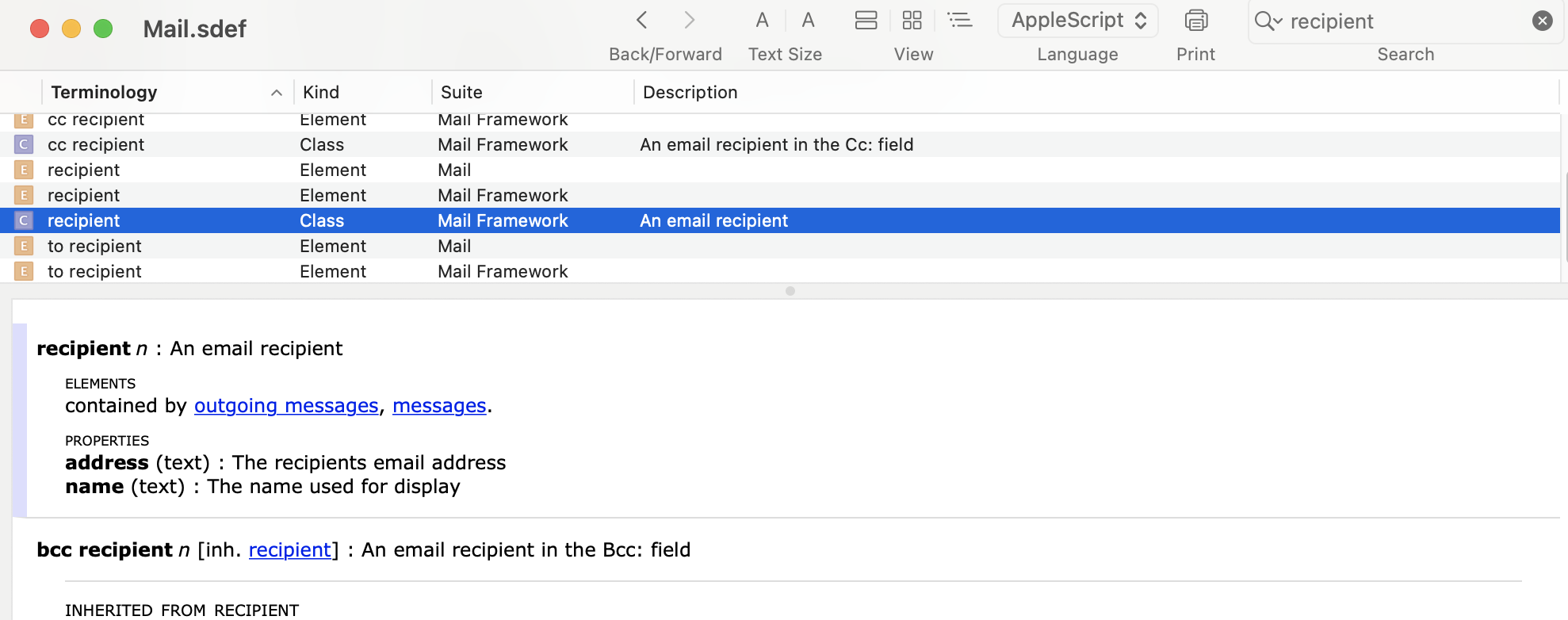
Task: Open the outgoing messages link
Action: click(x=286, y=406)
